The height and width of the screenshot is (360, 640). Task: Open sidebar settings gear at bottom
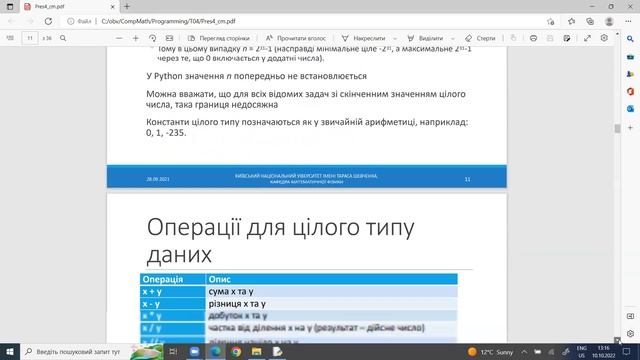[x=630, y=333]
